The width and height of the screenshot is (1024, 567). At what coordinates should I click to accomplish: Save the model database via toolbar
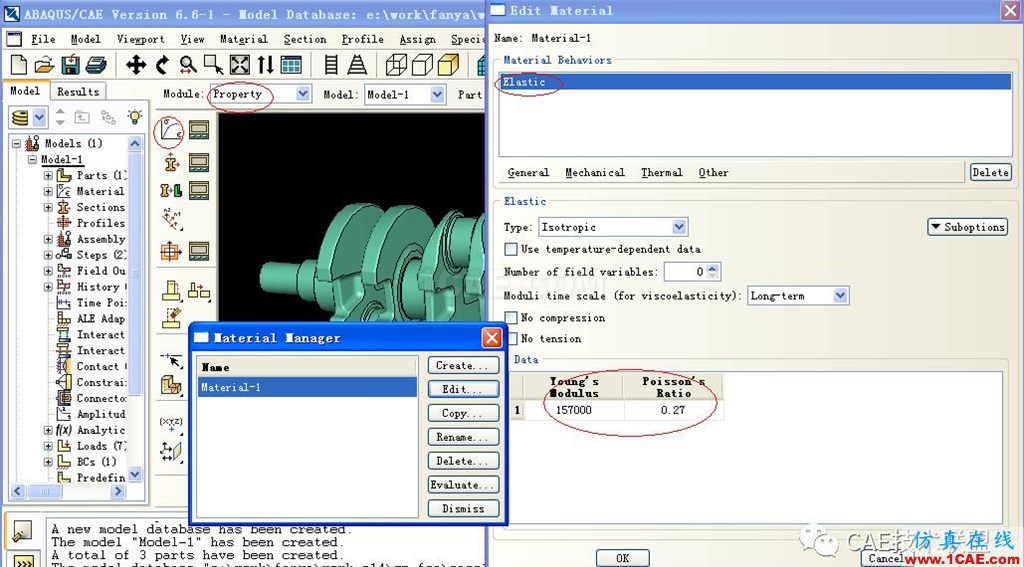tap(70, 65)
